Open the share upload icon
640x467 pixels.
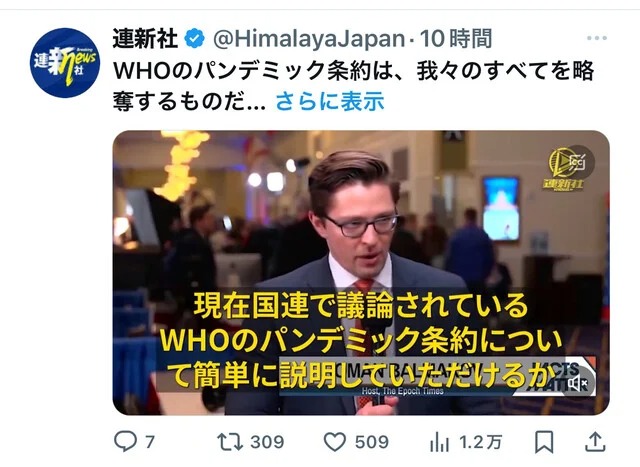595,442
